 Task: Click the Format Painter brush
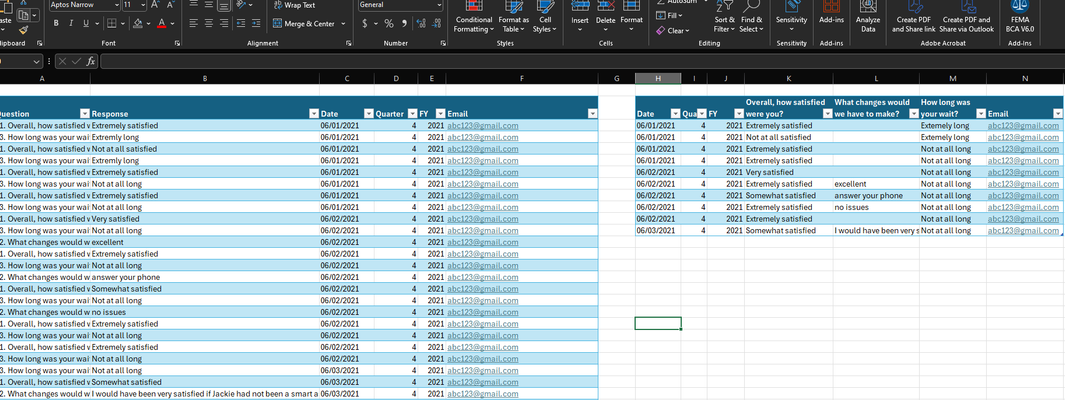pos(24,30)
